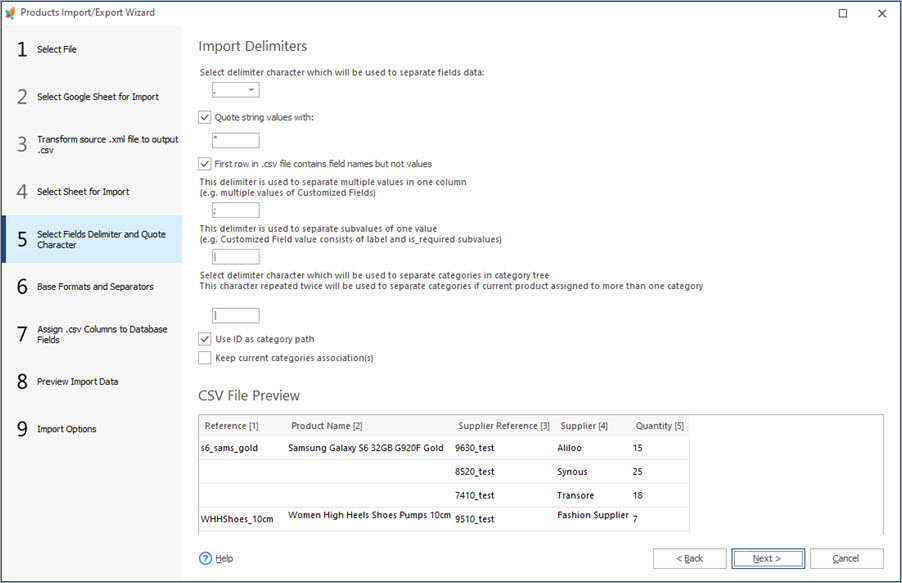Viewport: 902px width, 583px height.
Task: Go to step 7 Assign .csv Columns to Database Fields
Action: click(x=92, y=334)
